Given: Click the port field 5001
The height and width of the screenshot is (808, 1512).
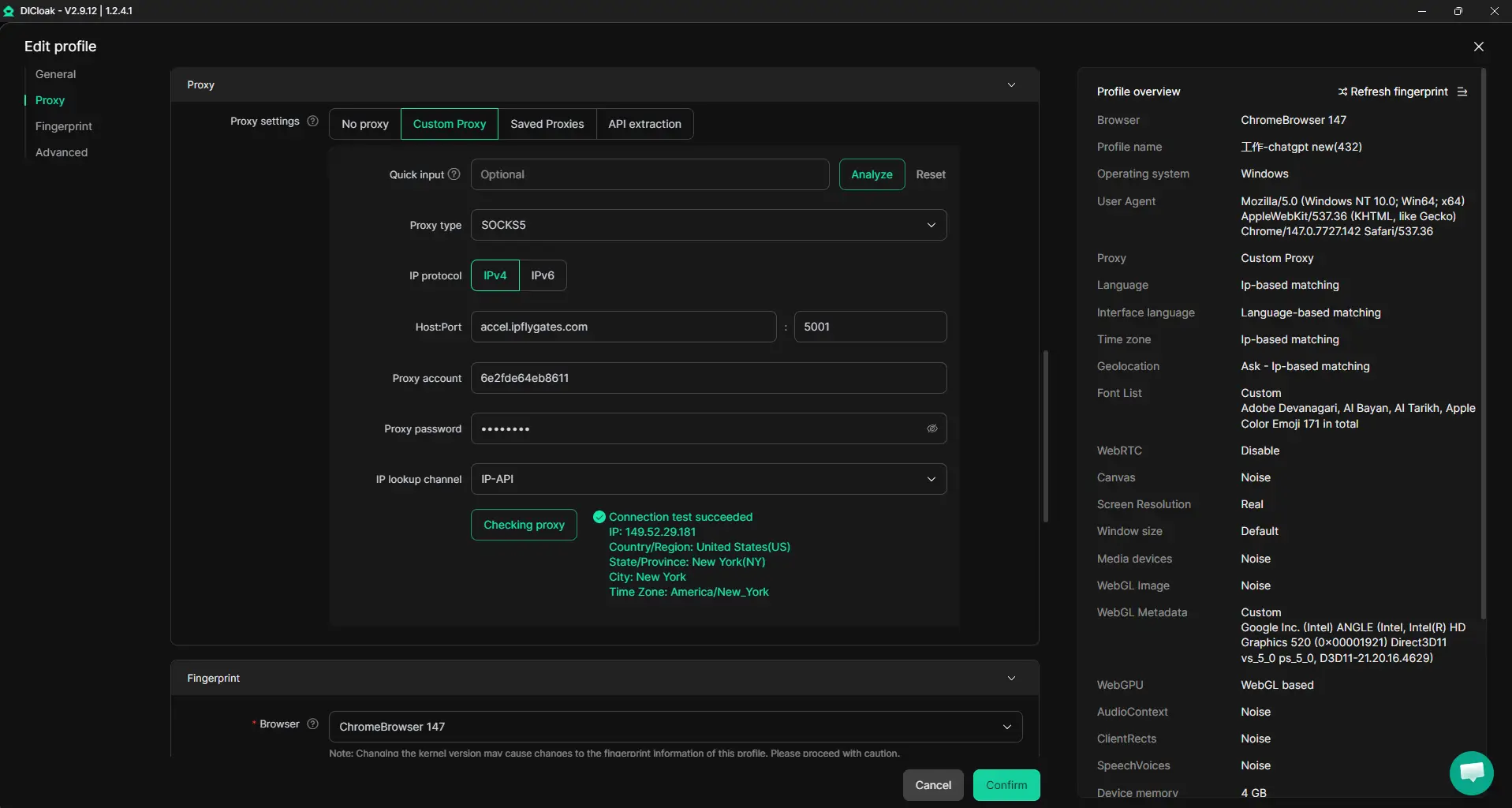Looking at the screenshot, I should (870, 327).
